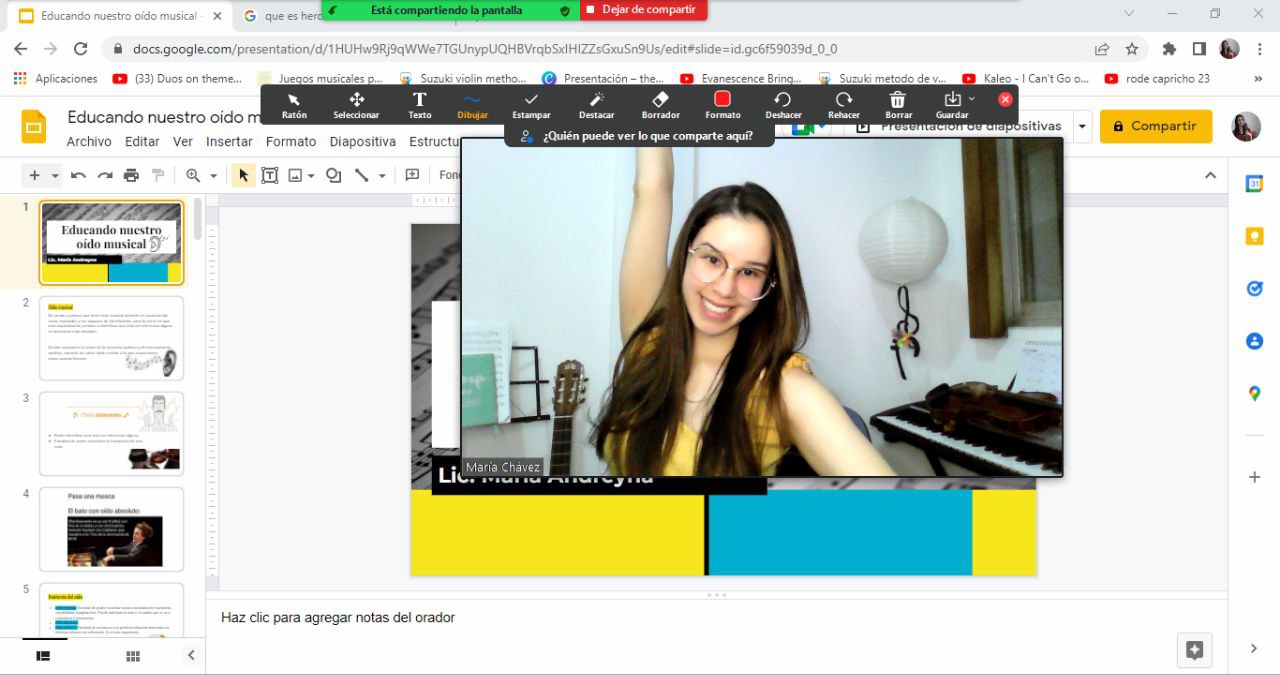Open Google Keep in side panel
This screenshot has width=1280, height=675.
tap(1254, 236)
